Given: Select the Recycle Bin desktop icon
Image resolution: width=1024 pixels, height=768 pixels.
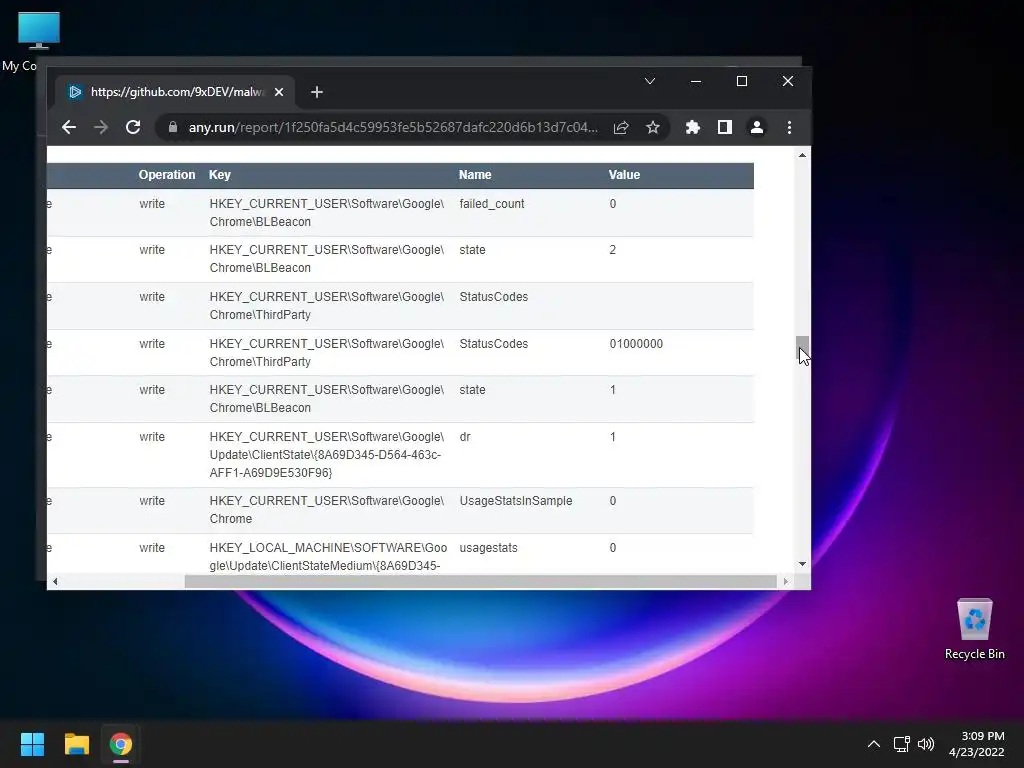Looking at the screenshot, I should 974,629.
